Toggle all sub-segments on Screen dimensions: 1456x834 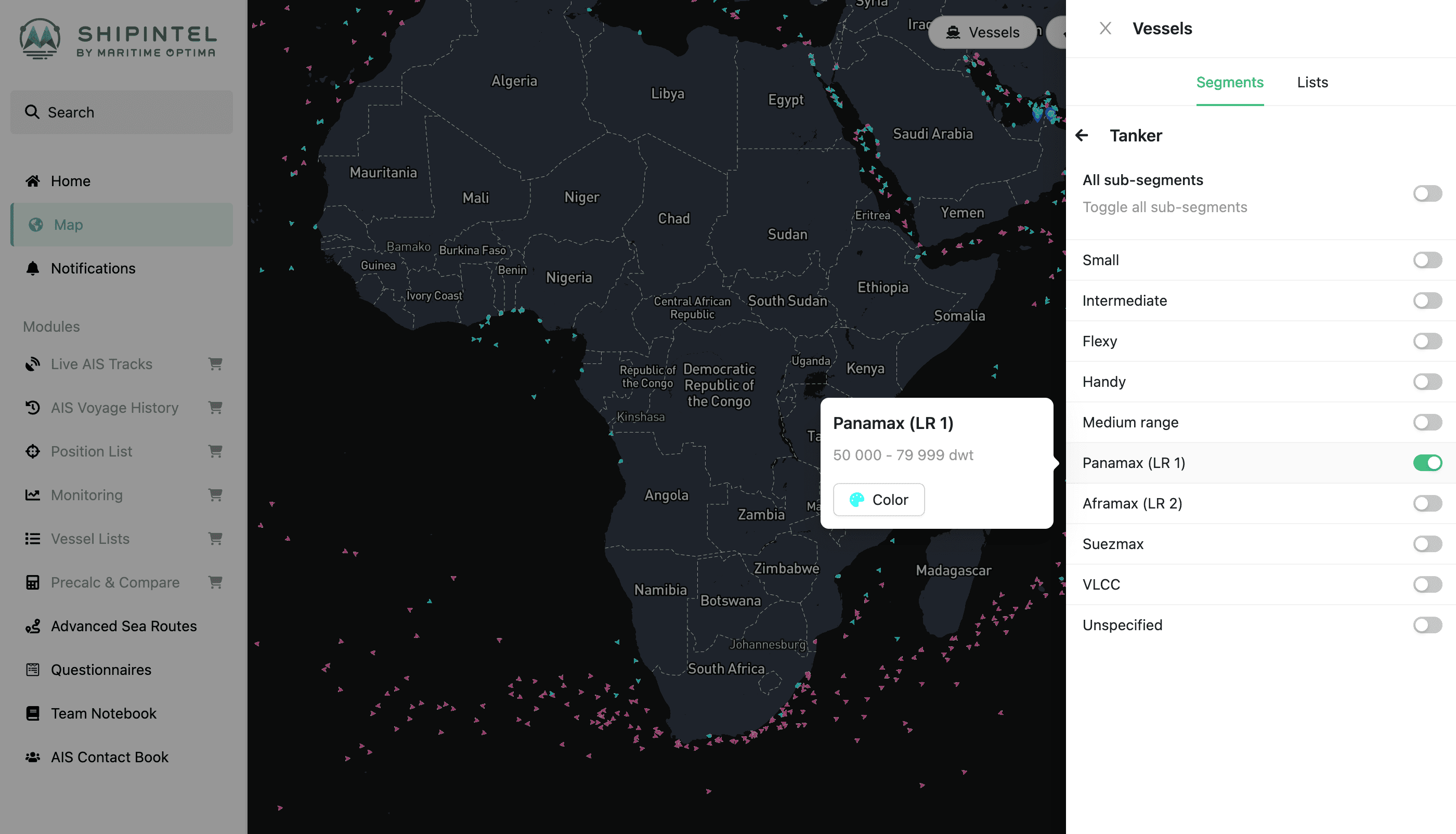click(1427, 193)
